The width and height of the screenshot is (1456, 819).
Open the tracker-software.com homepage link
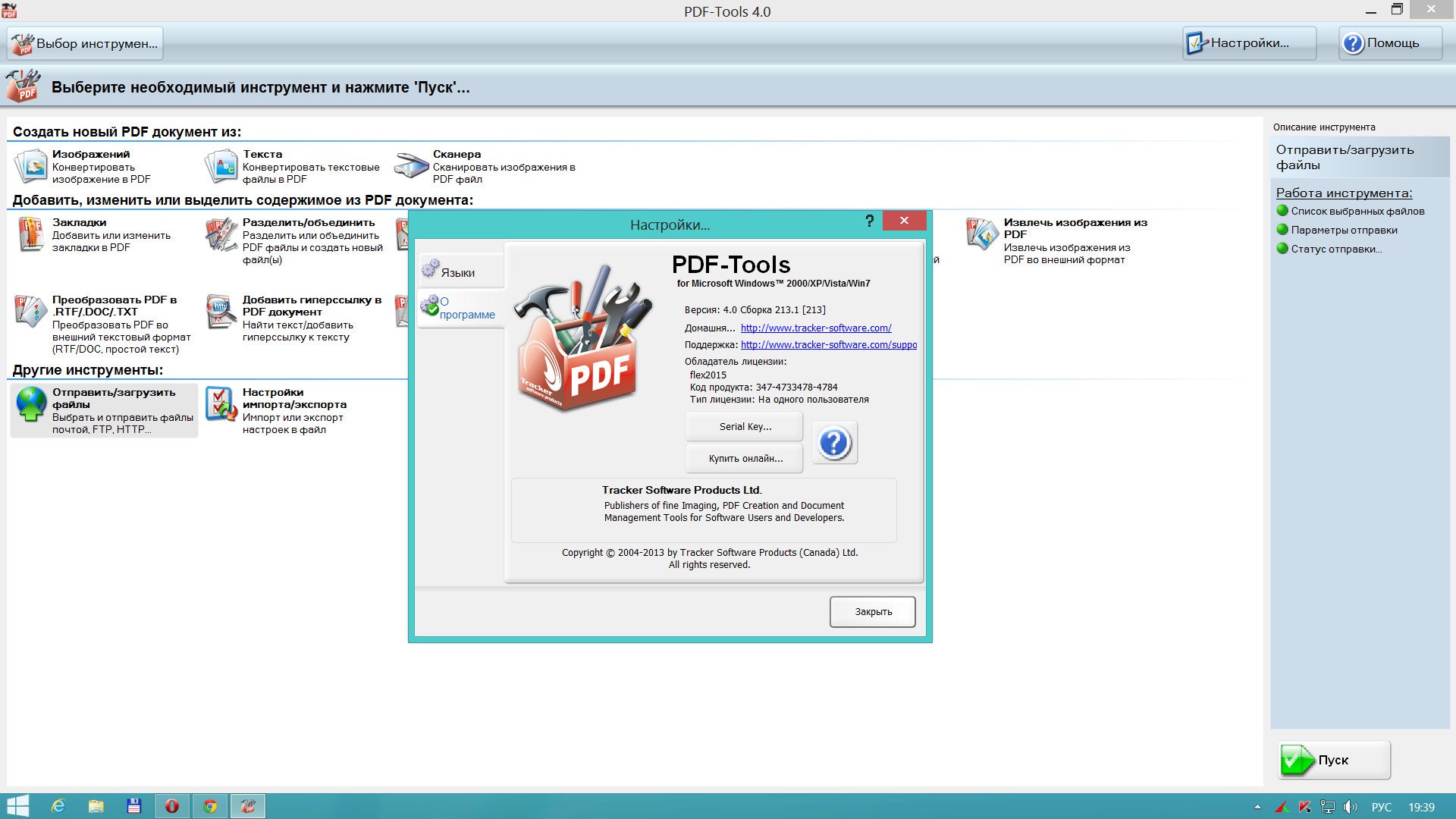click(x=816, y=328)
